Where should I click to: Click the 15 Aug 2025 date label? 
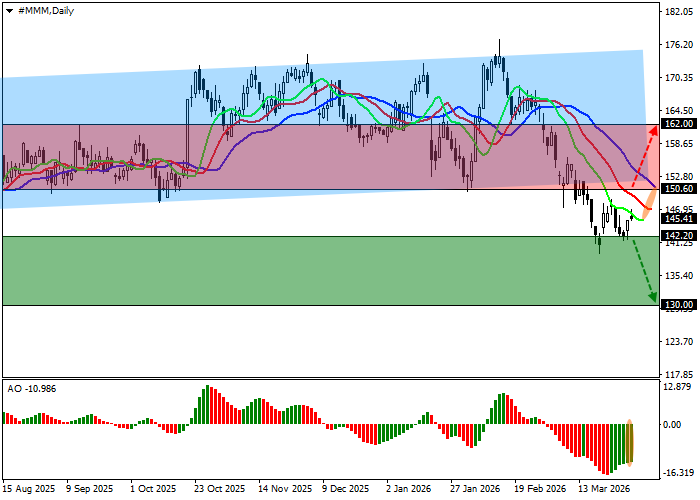coord(29,489)
